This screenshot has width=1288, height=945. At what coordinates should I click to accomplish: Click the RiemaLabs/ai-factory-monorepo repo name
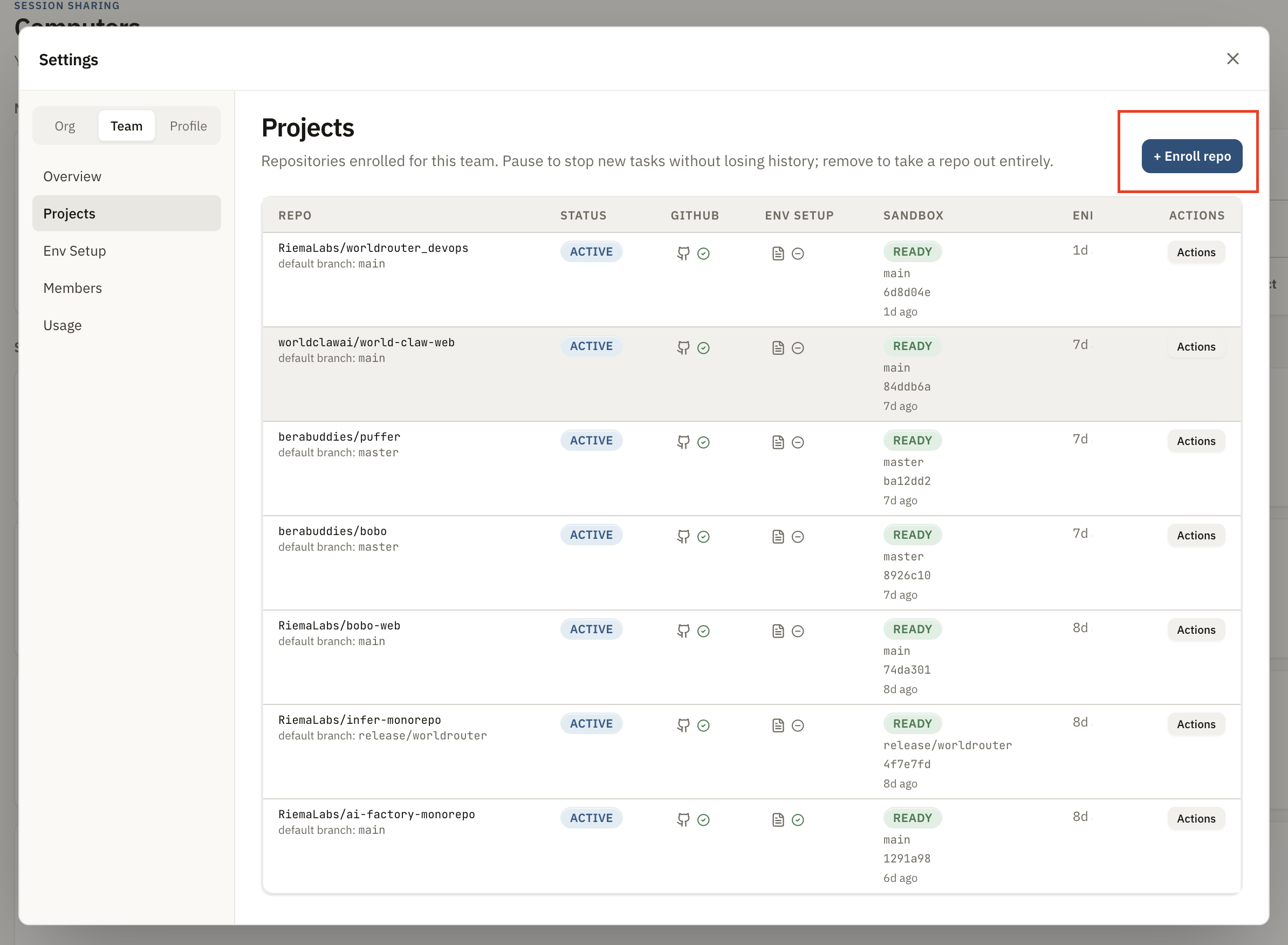point(376,814)
